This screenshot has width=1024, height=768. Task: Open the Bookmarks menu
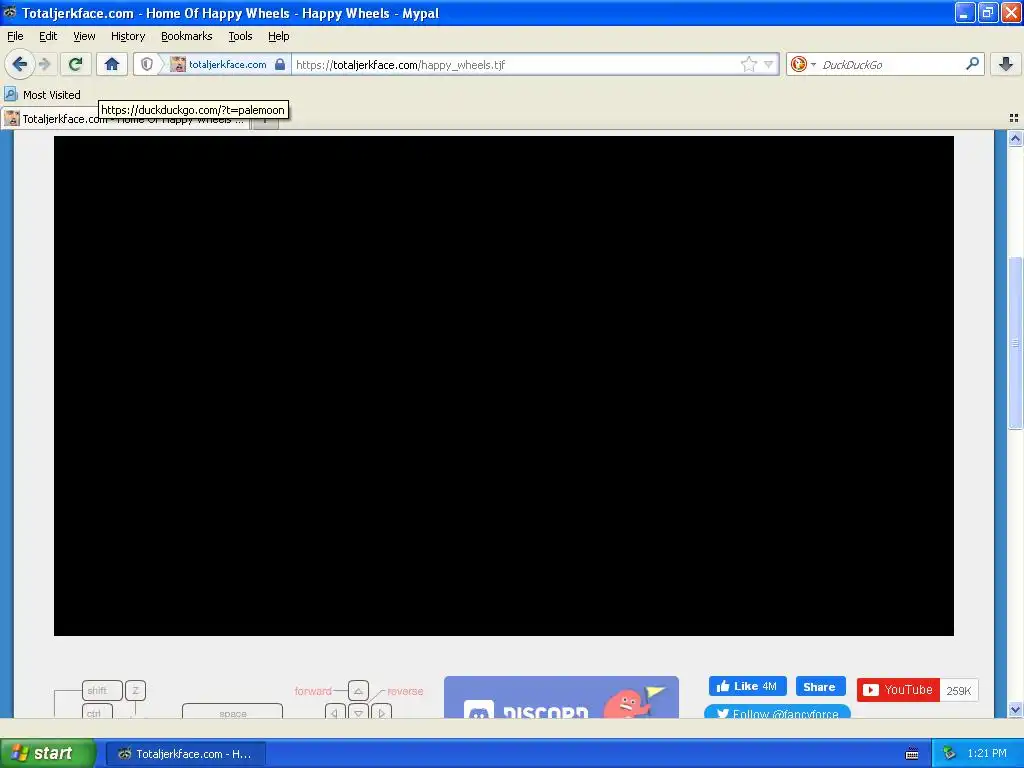[186, 36]
